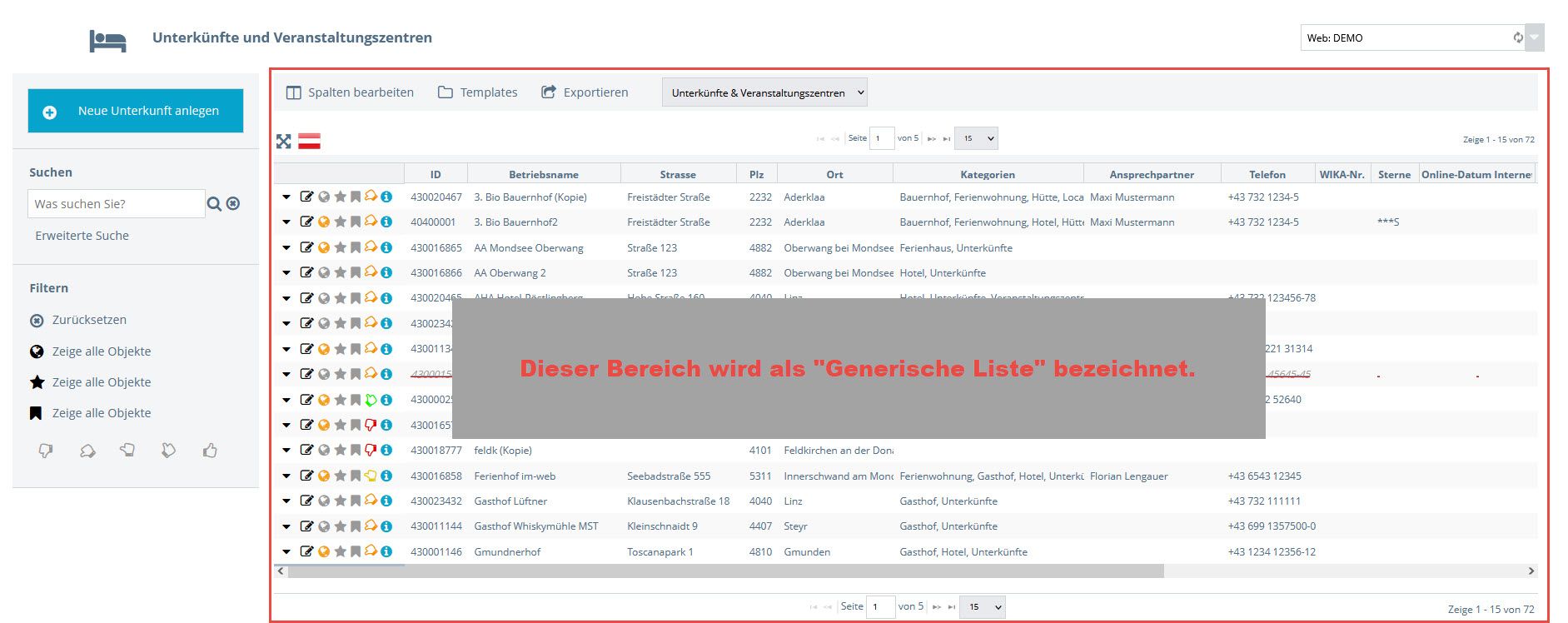The height and width of the screenshot is (623, 1568).
Task: Sort by Strasse column header
Action: pyautogui.click(x=678, y=174)
